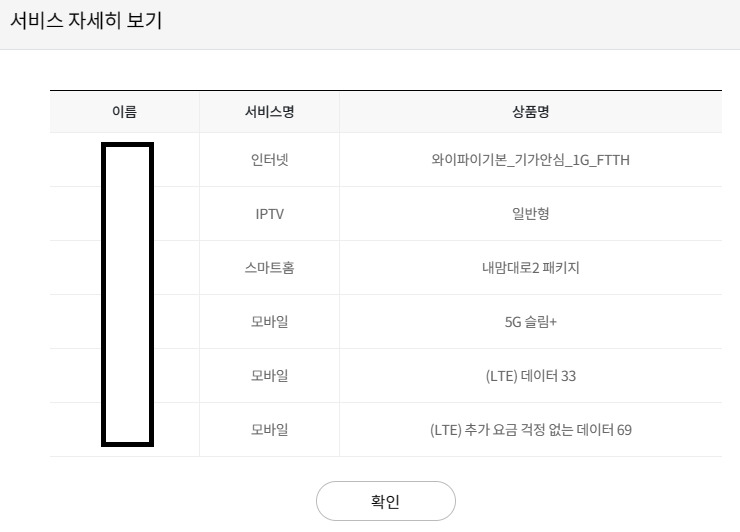
Task: Select the (LTE) 데이터 33 product
Action: pyautogui.click(x=530, y=376)
